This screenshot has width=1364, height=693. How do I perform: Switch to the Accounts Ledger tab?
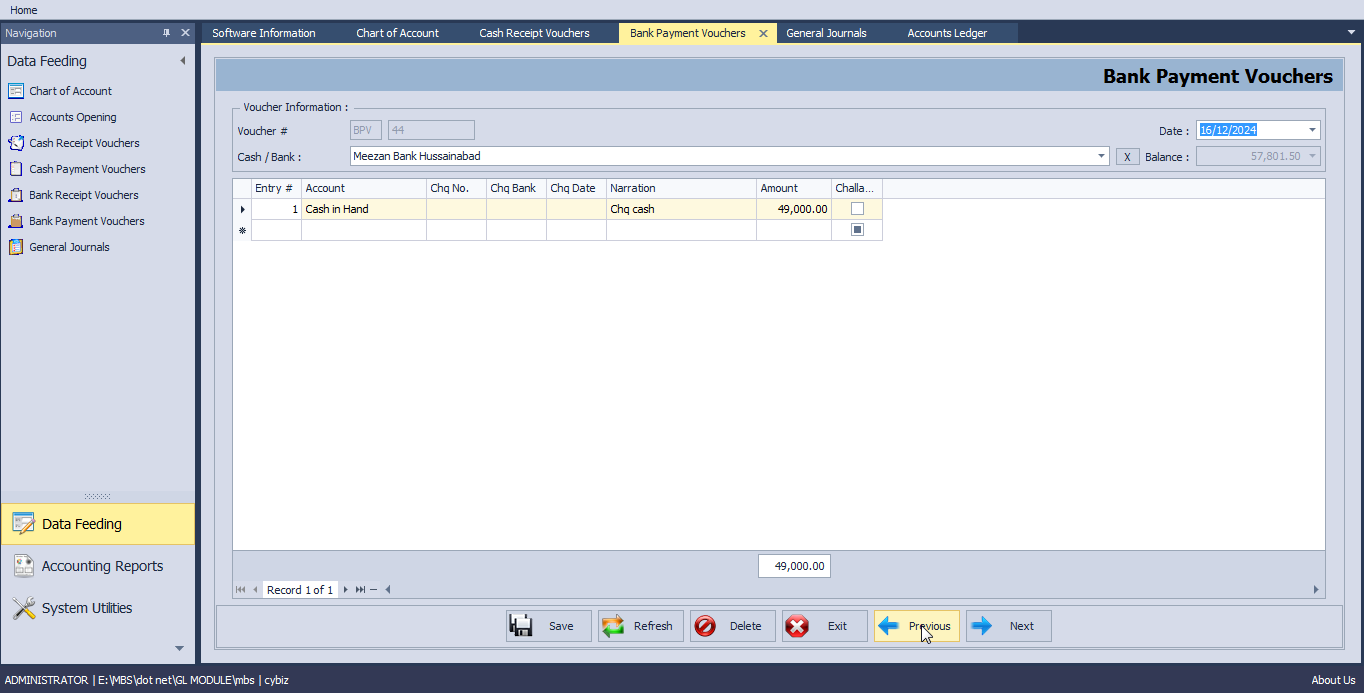pyautogui.click(x=947, y=33)
